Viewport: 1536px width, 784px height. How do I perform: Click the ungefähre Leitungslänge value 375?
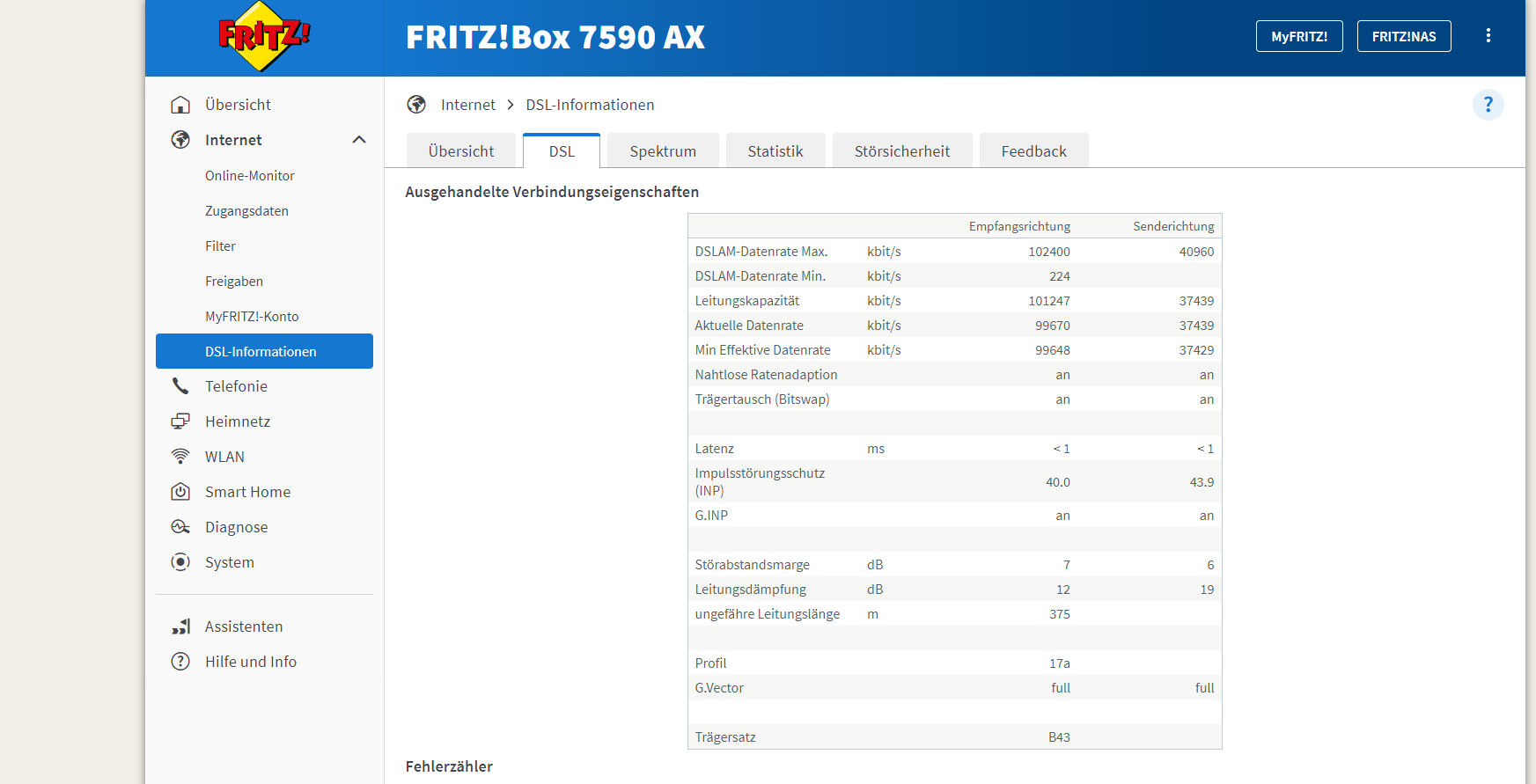click(x=1060, y=614)
